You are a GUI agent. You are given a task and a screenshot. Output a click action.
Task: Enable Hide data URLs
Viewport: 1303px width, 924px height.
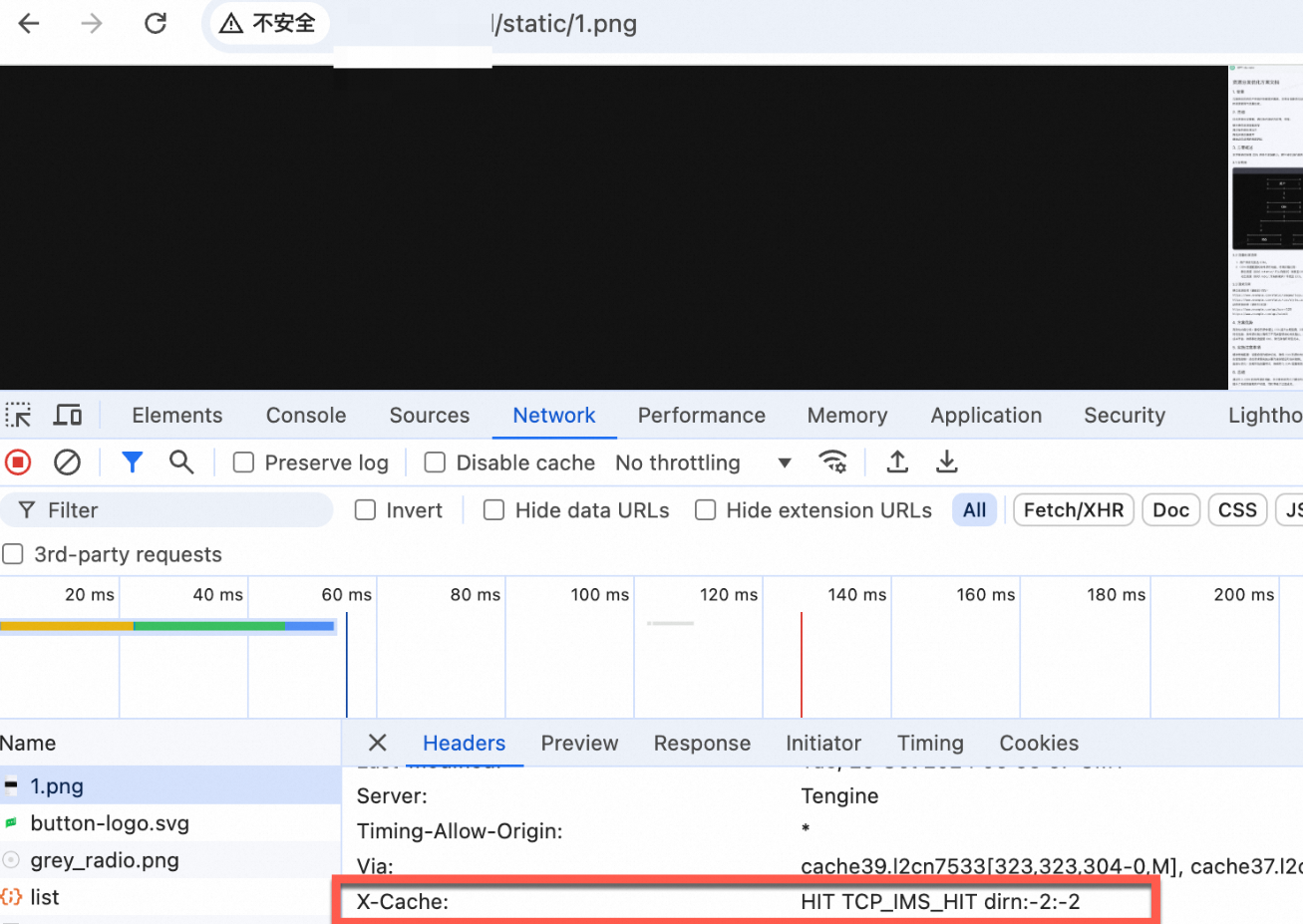(493, 509)
